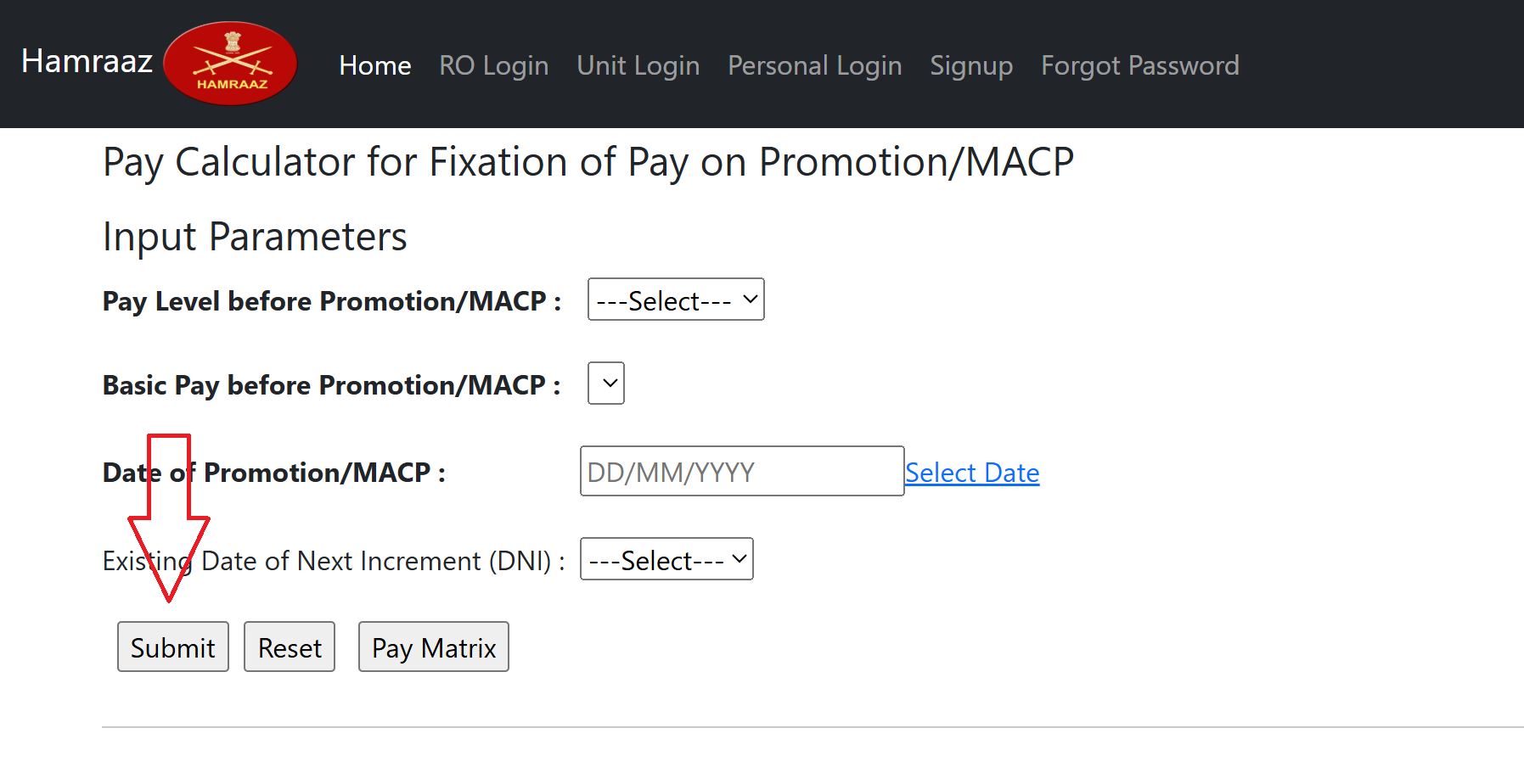Expand the Existing Date of Next Increment dropdown

point(666,558)
